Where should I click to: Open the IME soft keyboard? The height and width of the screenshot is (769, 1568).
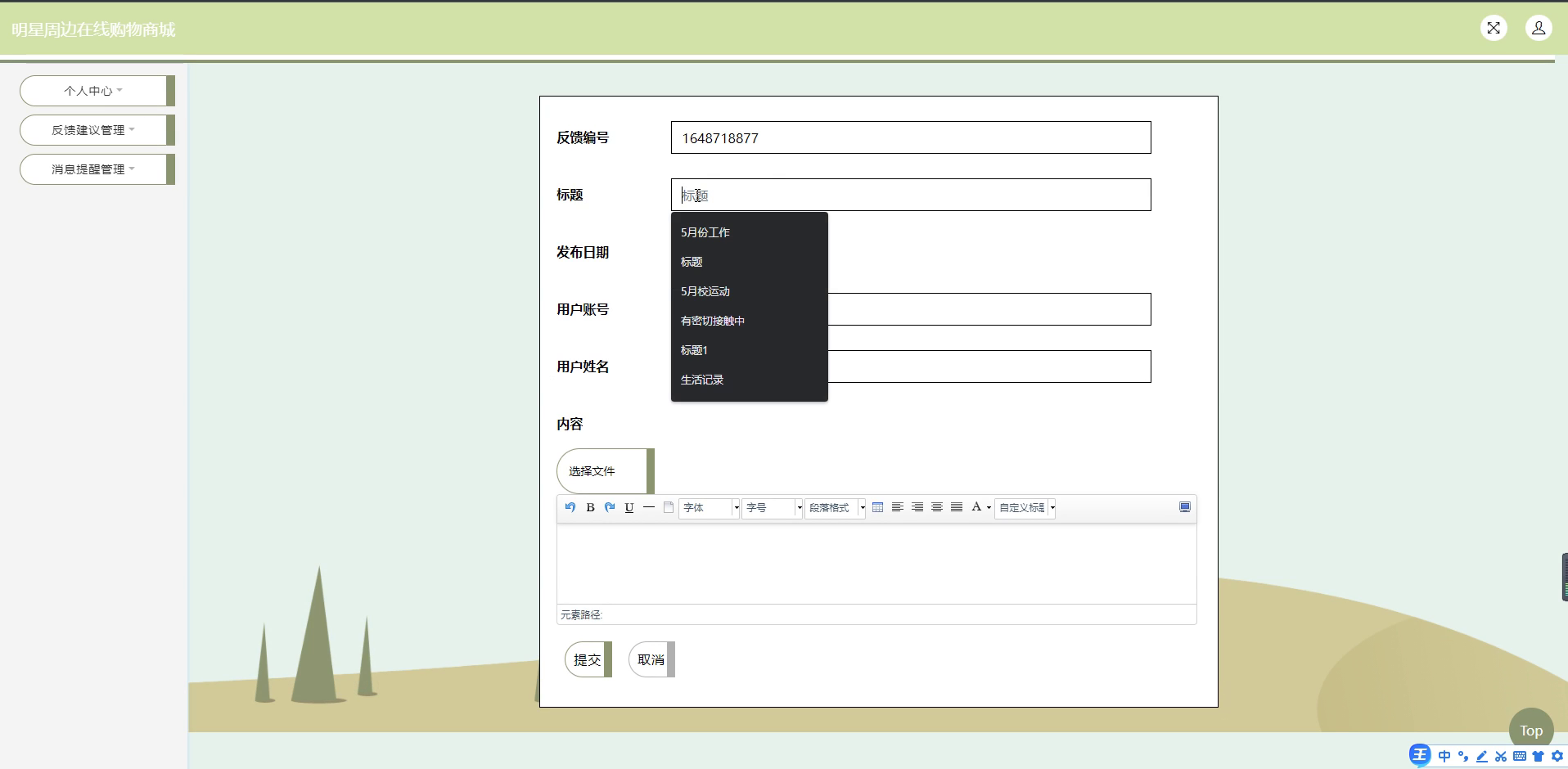1520,756
